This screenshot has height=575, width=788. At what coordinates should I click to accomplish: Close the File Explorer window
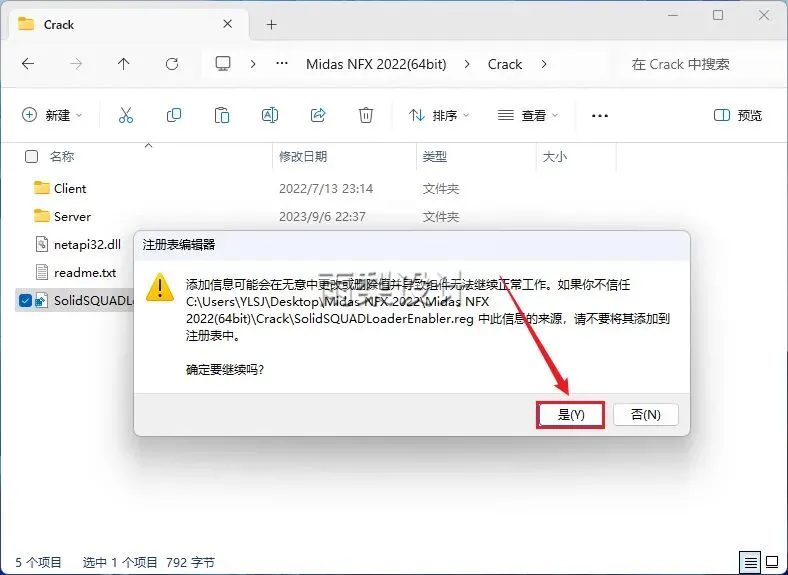[x=764, y=16]
